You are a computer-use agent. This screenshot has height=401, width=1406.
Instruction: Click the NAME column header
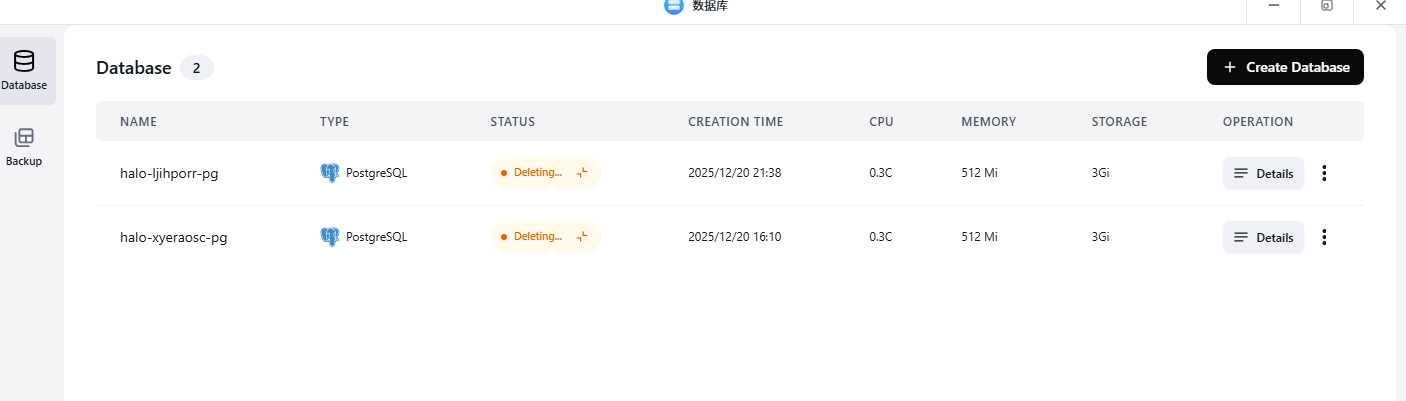[138, 122]
